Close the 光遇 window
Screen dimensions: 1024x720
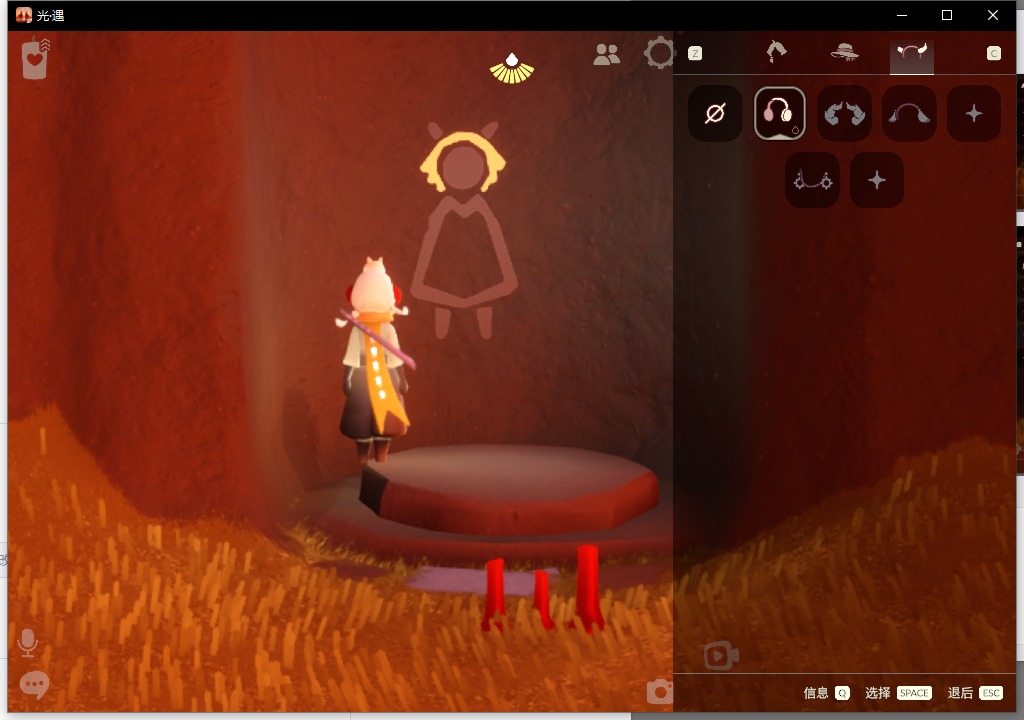pos(993,15)
